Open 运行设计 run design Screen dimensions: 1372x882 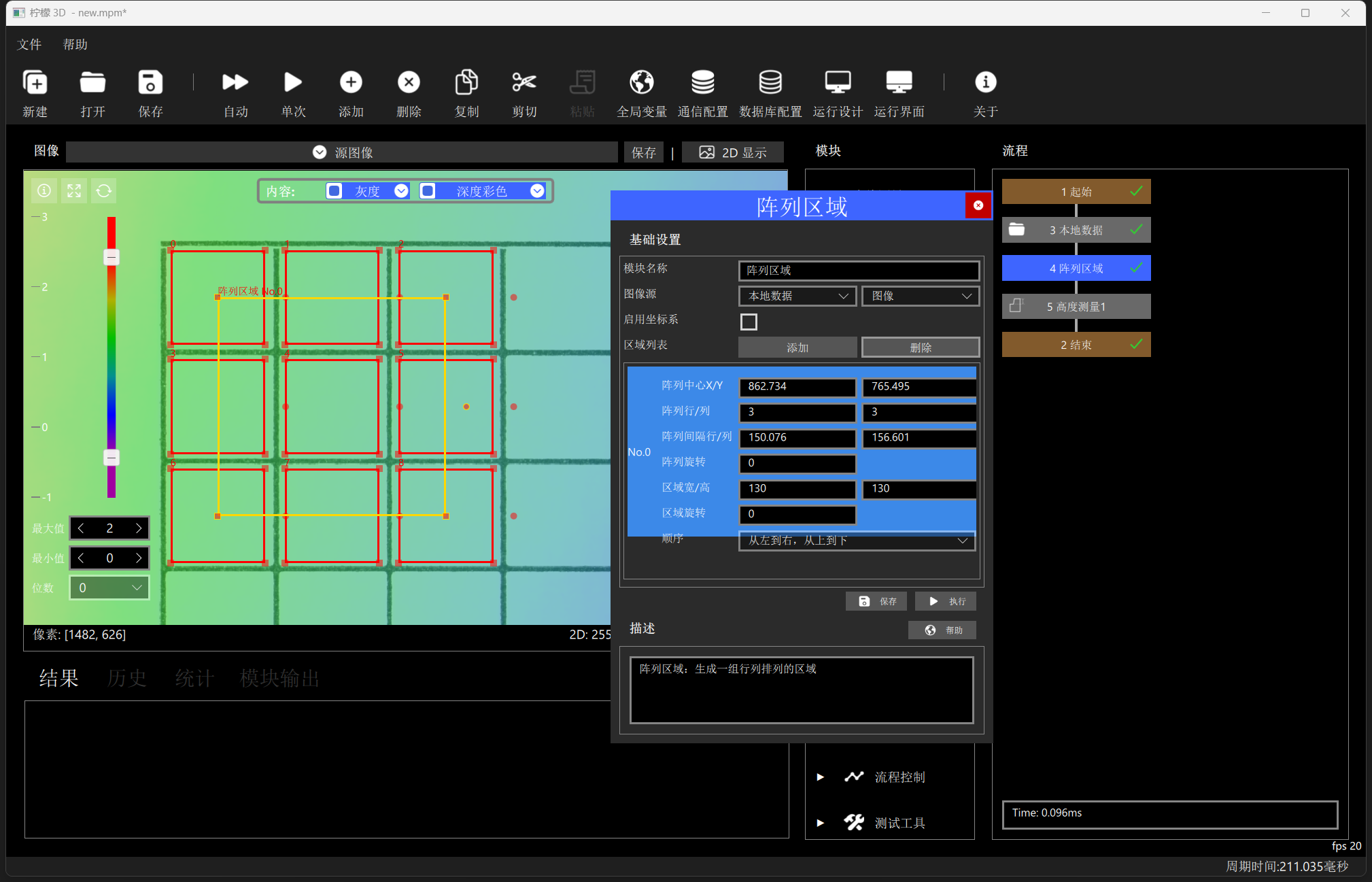tap(838, 82)
